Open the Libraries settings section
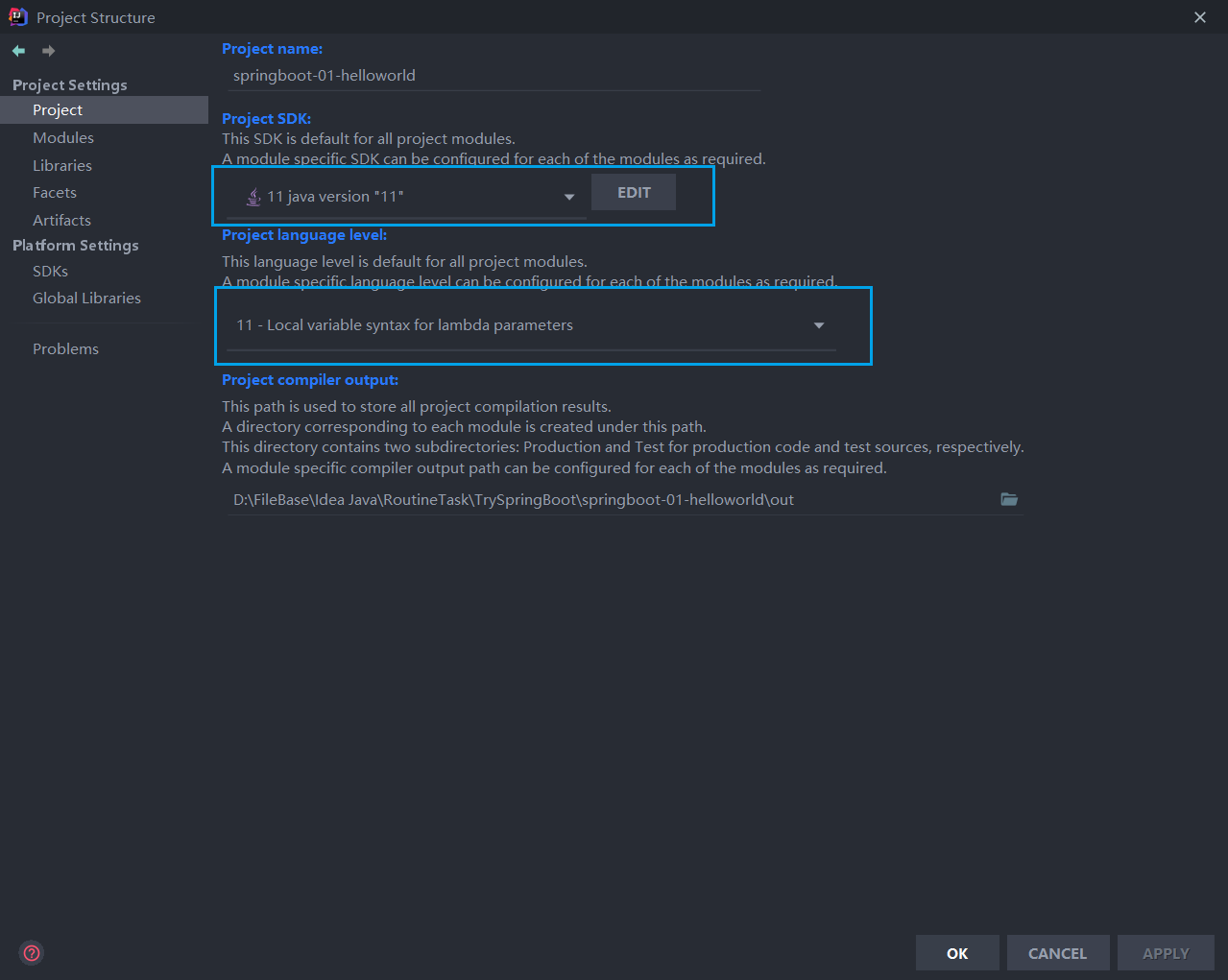Screen dimensions: 1228x980 click(62, 166)
